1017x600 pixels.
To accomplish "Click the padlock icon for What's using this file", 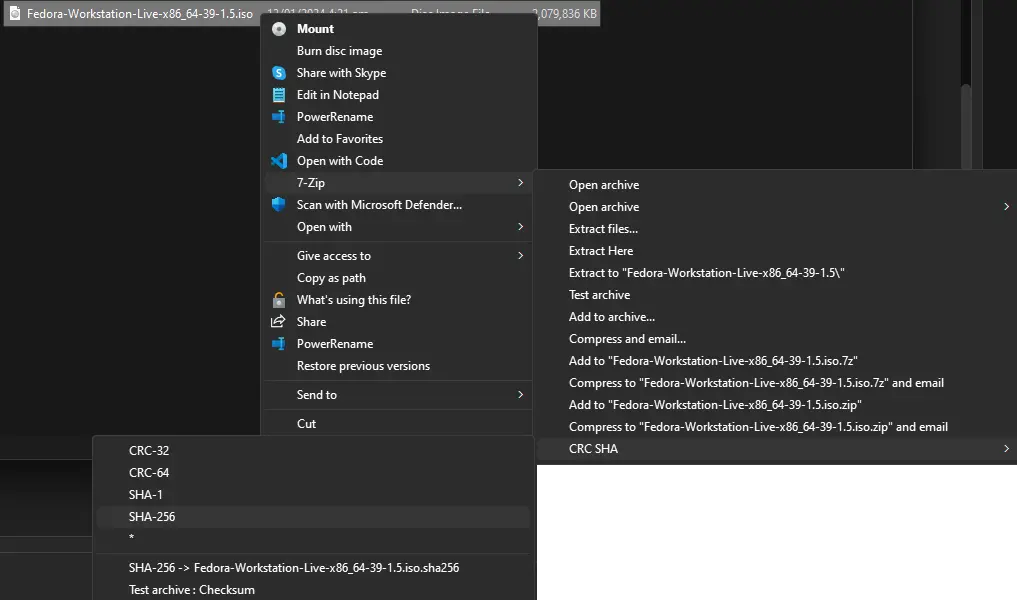I will 279,300.
